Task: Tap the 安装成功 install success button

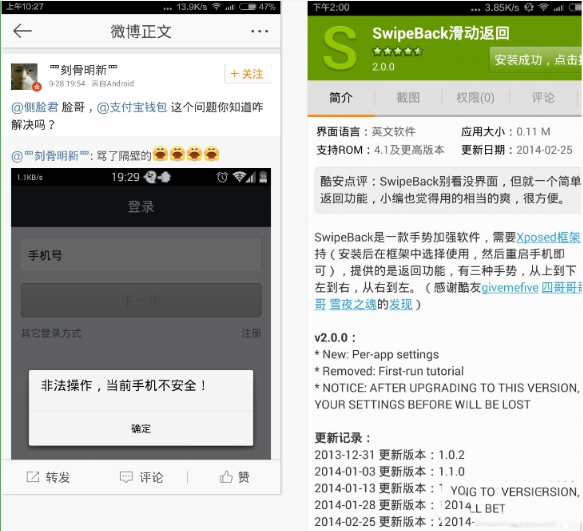Action: 536,59
